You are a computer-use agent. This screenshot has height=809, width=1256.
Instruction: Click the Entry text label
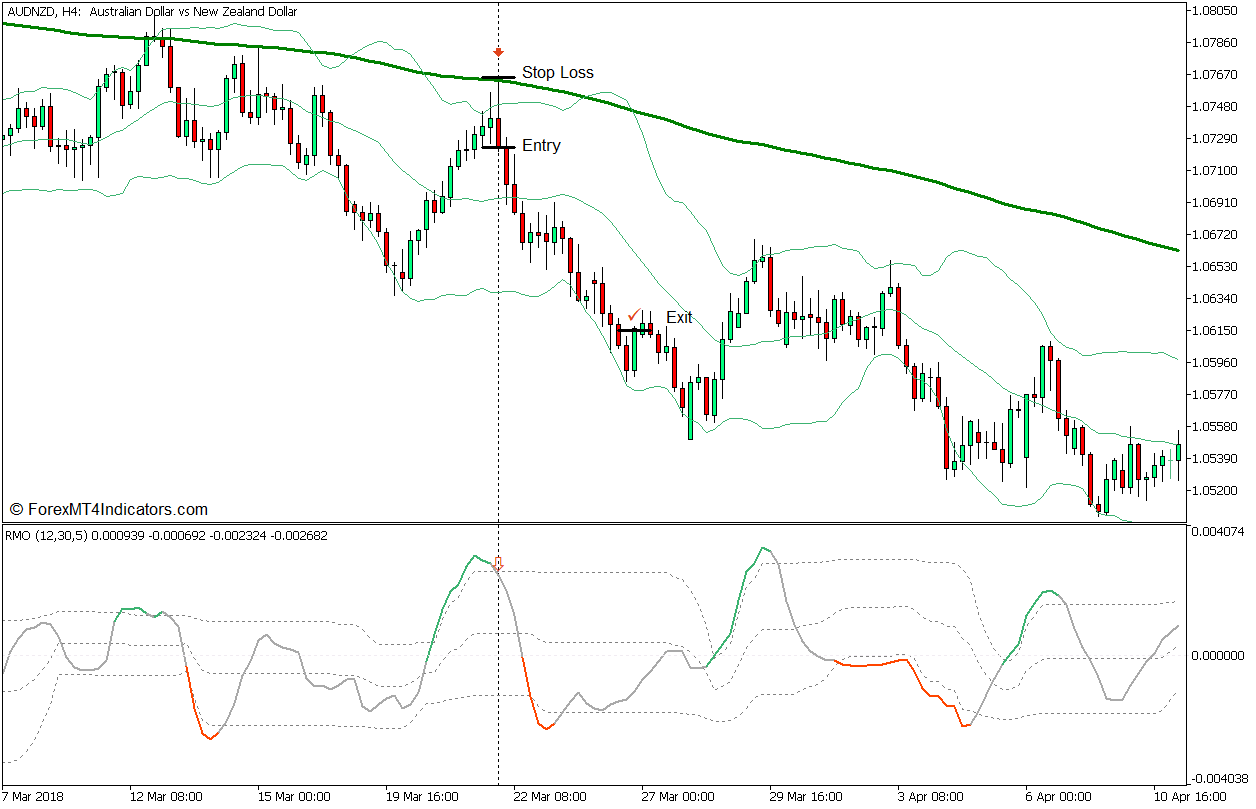(541, 146)
